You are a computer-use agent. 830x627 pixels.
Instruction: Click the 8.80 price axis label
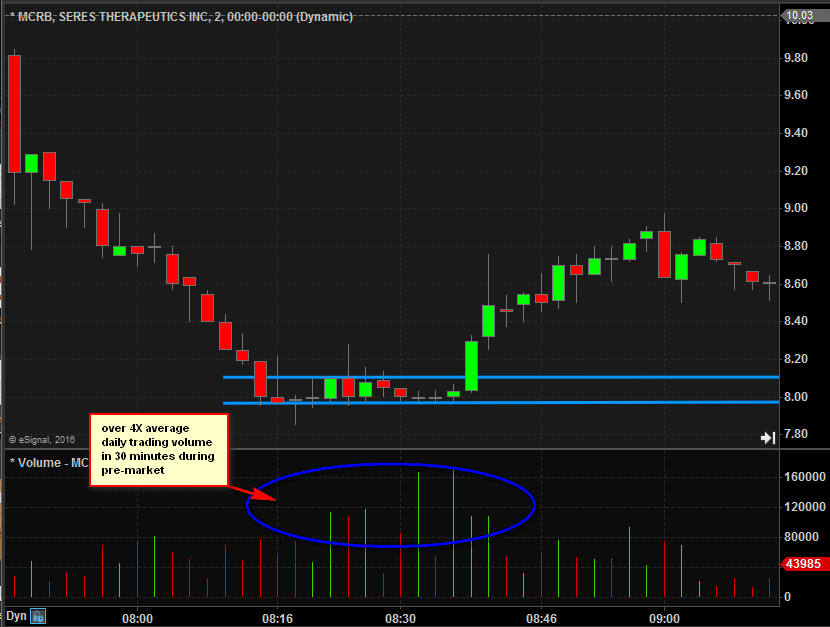click(x=796, y=246)
